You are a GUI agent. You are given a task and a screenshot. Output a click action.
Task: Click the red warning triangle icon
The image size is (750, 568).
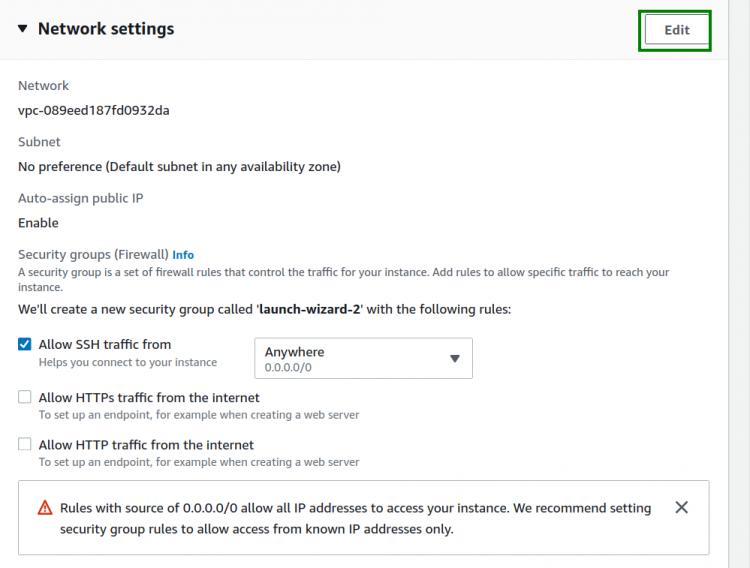point(45,508)
